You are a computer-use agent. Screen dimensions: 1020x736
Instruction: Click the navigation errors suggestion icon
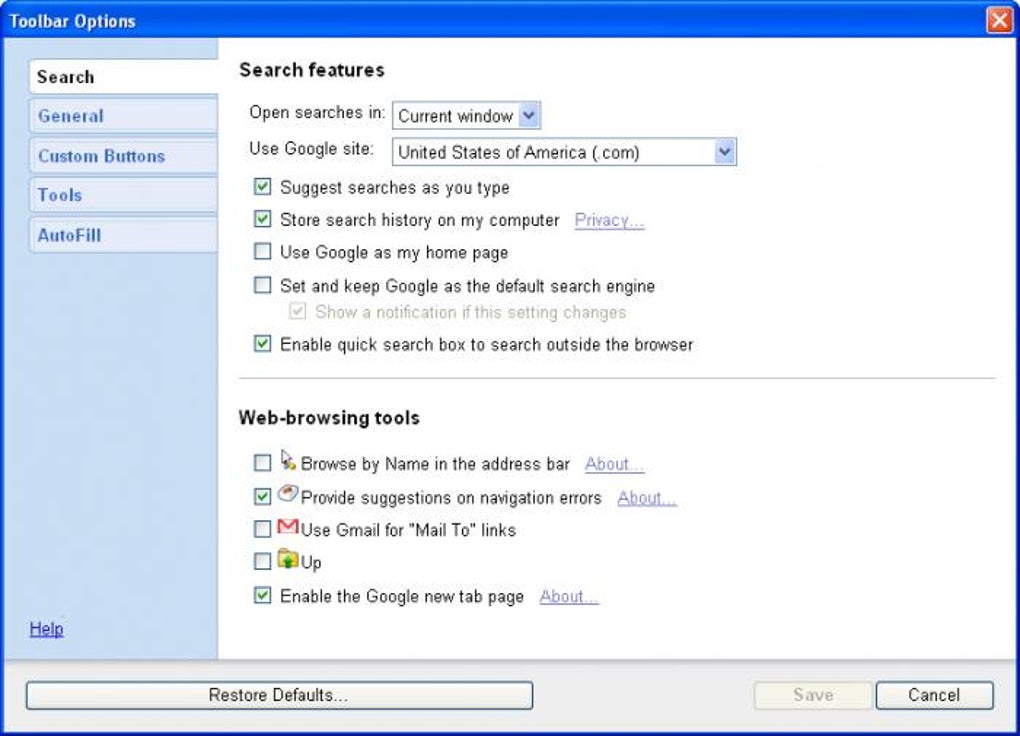pos(288,493)
